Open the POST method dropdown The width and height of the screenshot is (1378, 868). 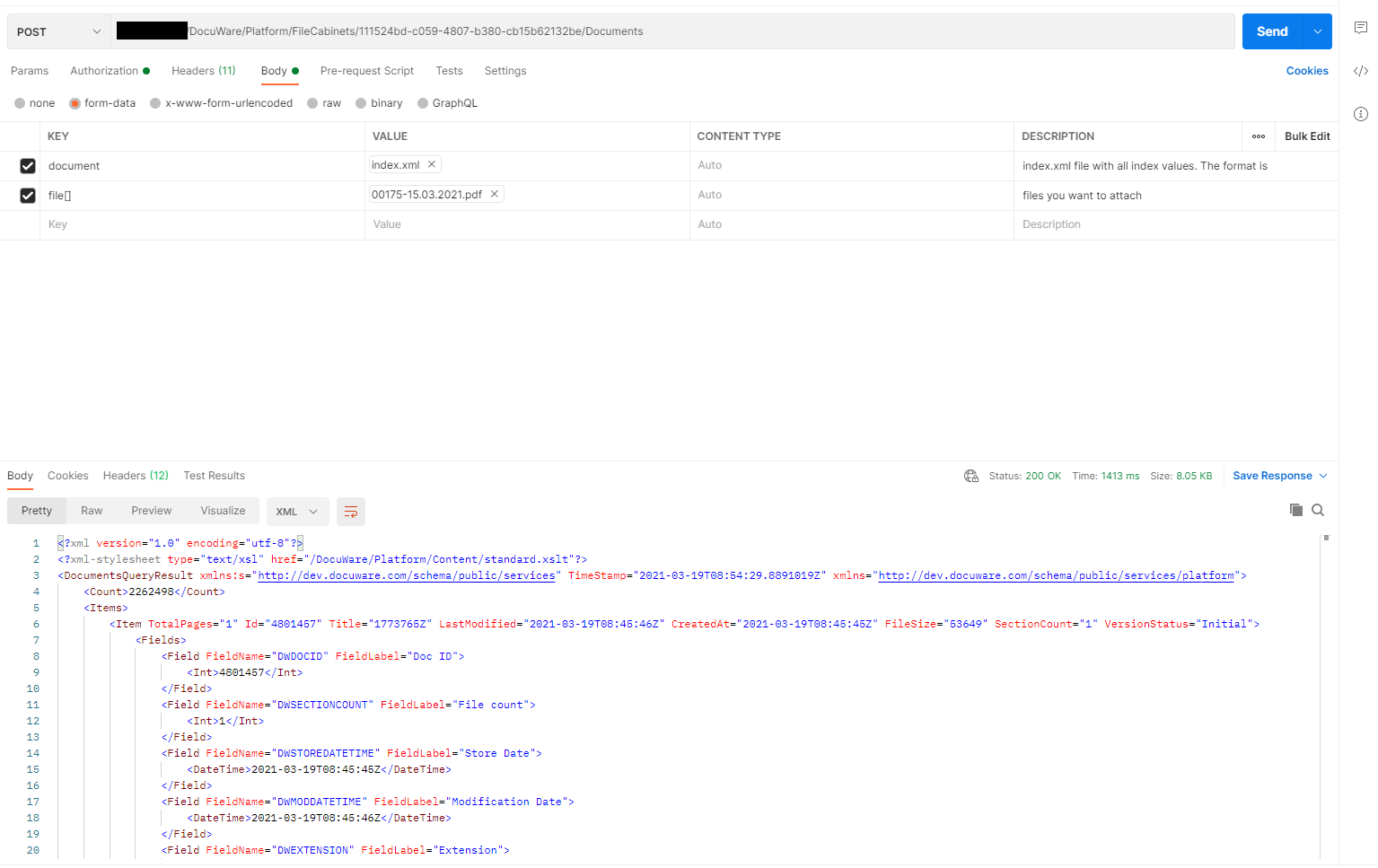click(x=59, y=31)
